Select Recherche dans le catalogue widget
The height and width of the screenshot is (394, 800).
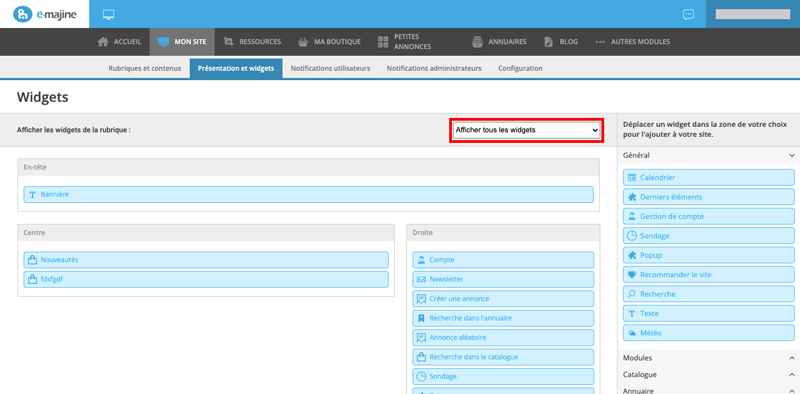[x=503, y=357]
